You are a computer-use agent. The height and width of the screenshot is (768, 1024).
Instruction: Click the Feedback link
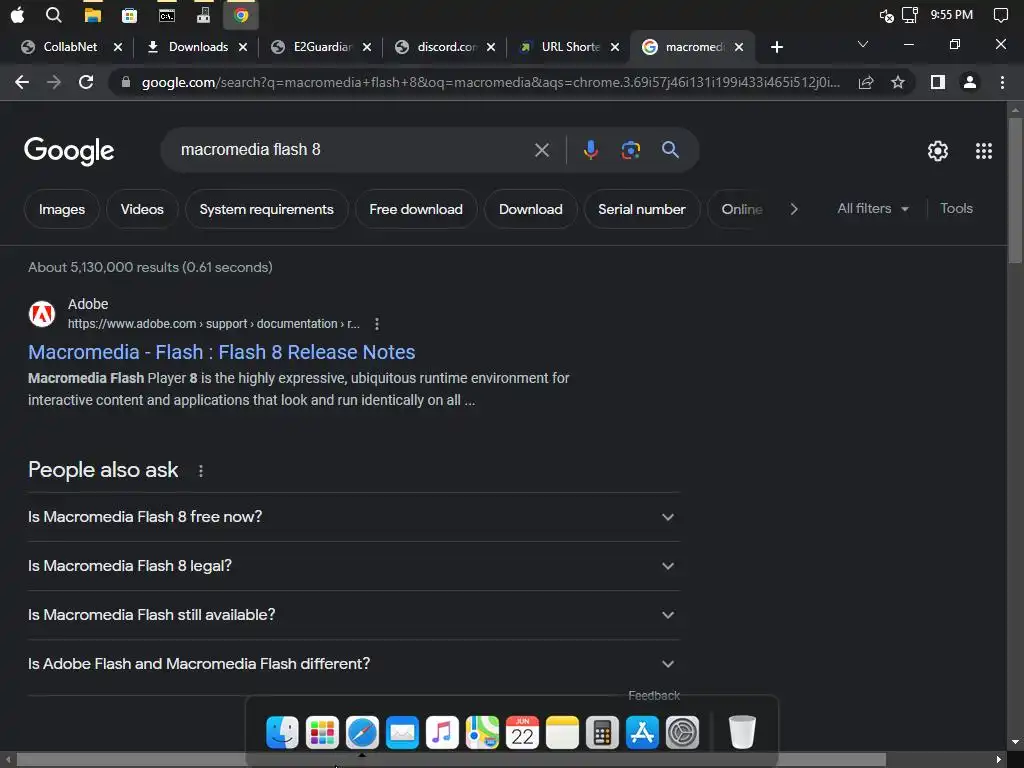click(654, 696)
